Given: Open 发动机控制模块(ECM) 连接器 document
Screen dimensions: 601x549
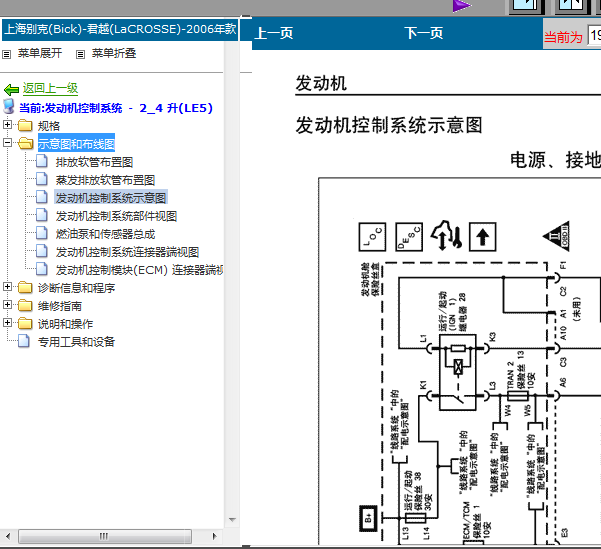Looking at the screenshot, I should click(x=139, y=270).
